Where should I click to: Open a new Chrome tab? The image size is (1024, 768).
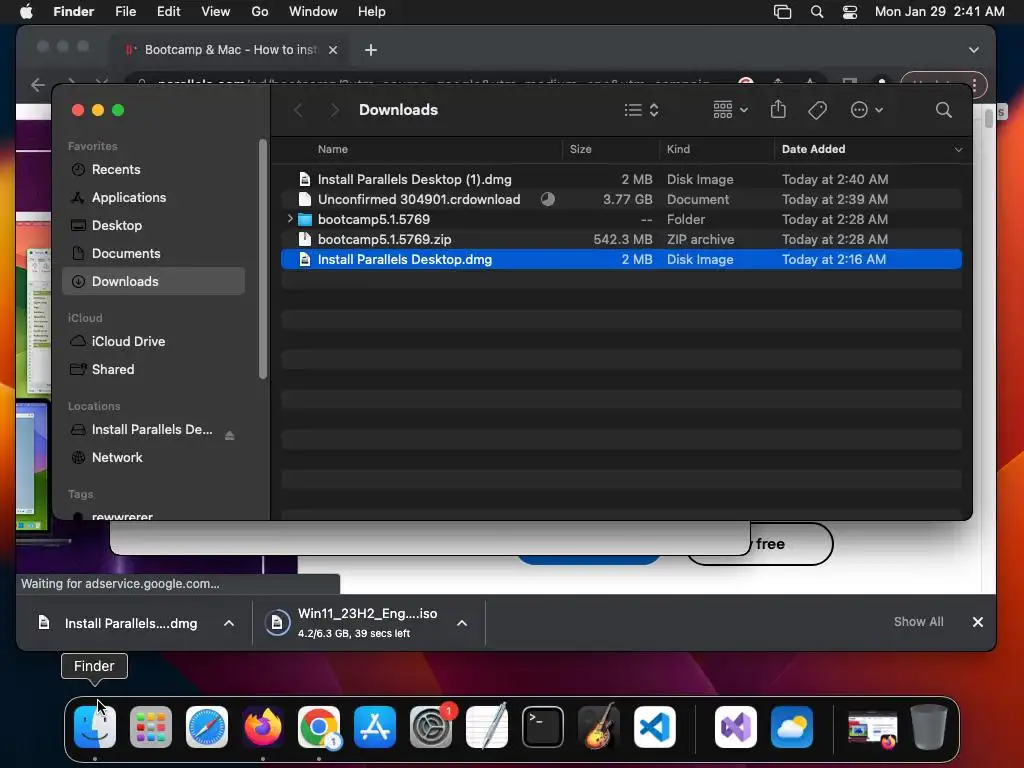371,50
